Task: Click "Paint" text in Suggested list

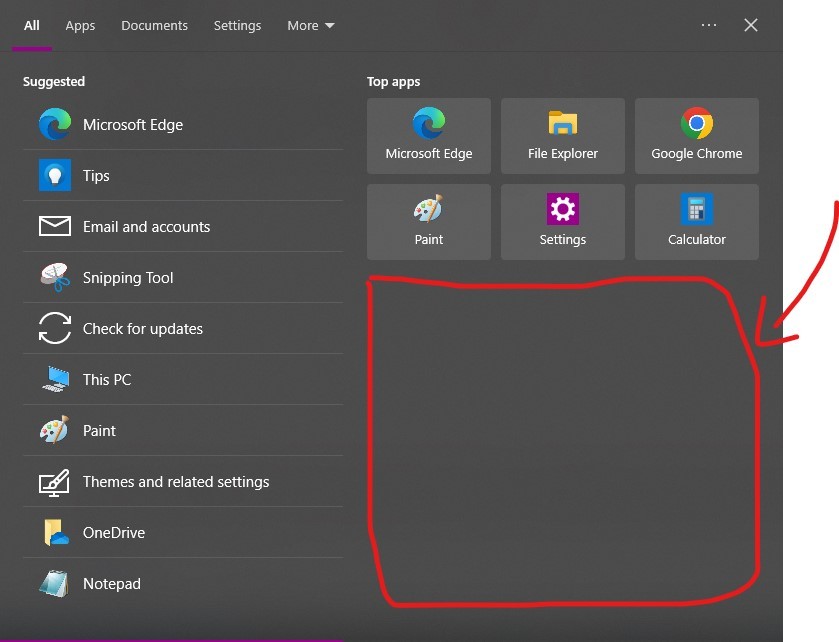Action: [100, 431]
